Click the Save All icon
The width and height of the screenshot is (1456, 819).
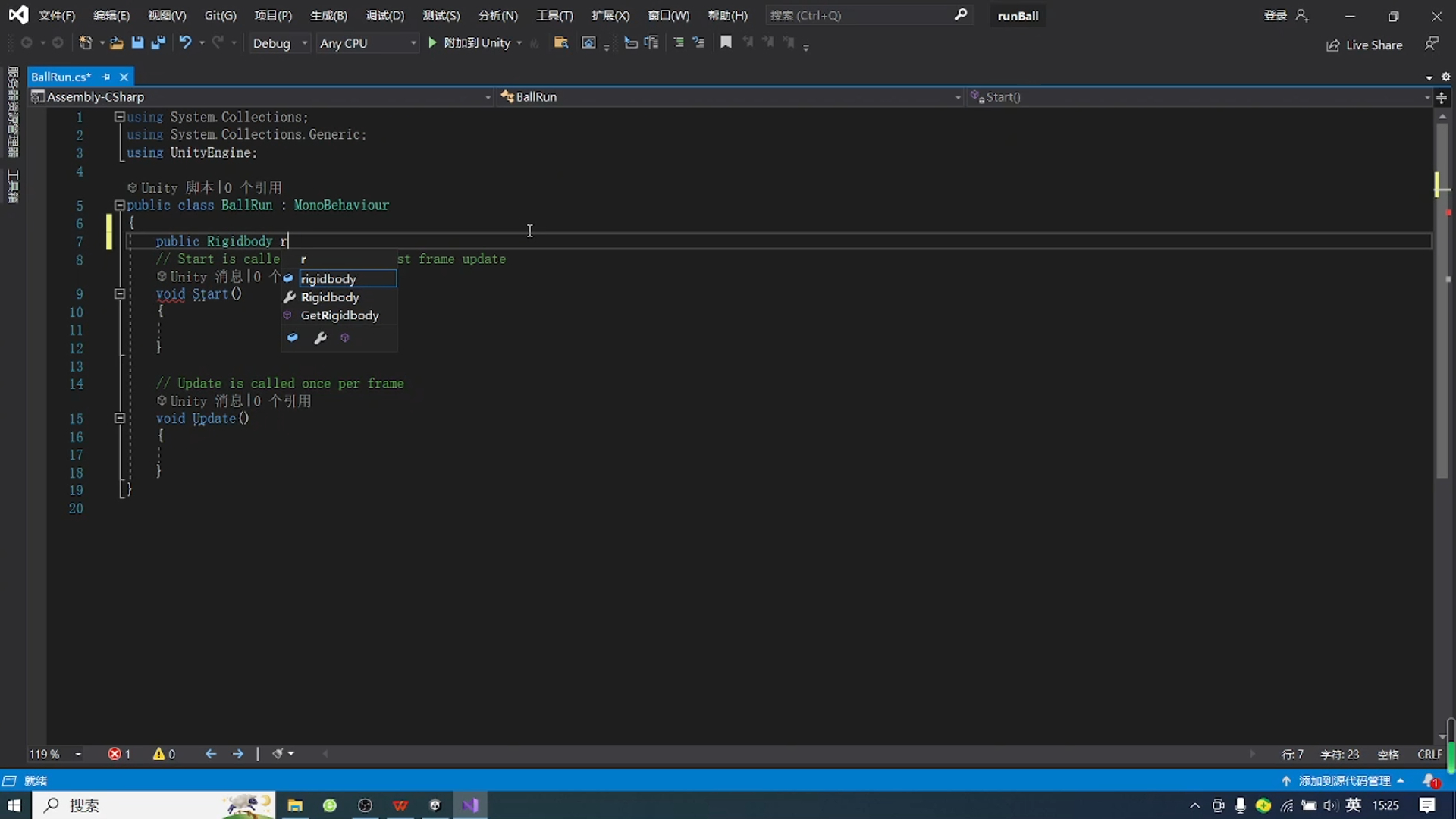pyautogui.click(x=158, y=43)
